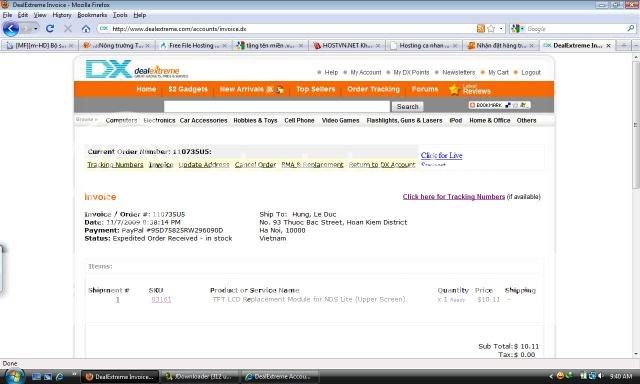Open the $2 Gadgets nav item
This screenshot has width=640, height=384.
(x=188, y=89)
